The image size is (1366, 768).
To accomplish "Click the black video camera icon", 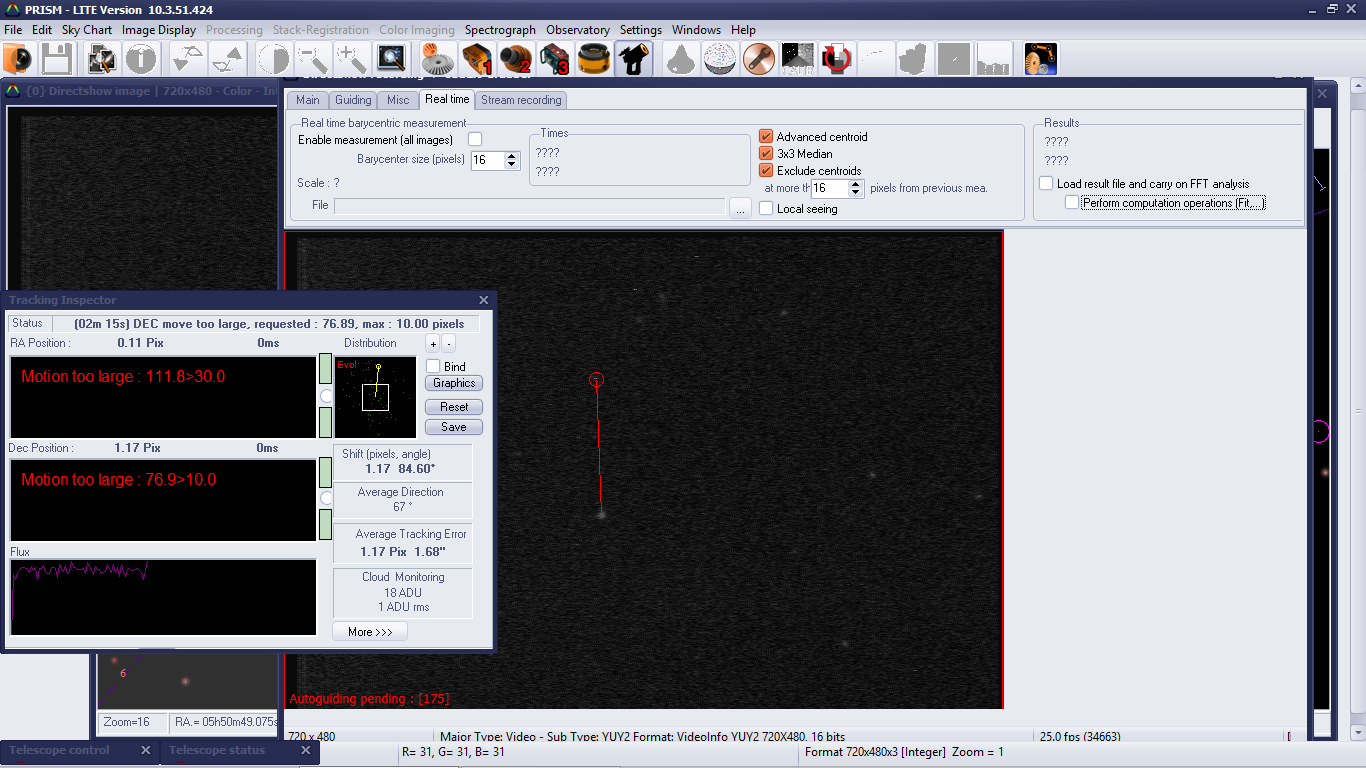I will point(634,59).
